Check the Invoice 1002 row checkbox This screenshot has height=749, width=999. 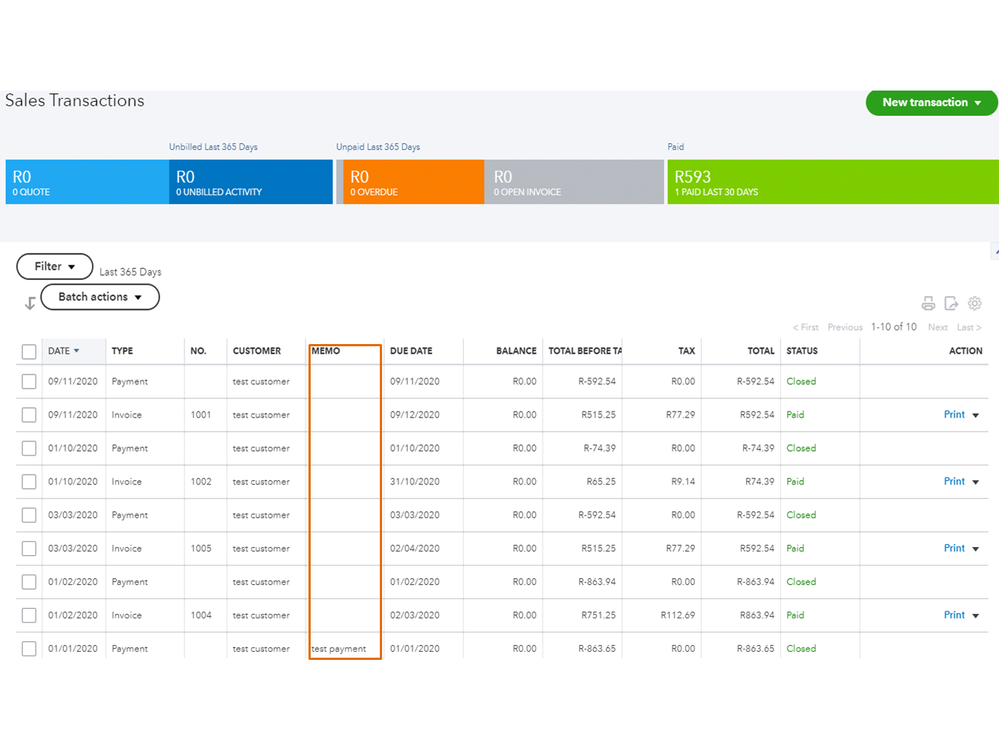[29, 482]
